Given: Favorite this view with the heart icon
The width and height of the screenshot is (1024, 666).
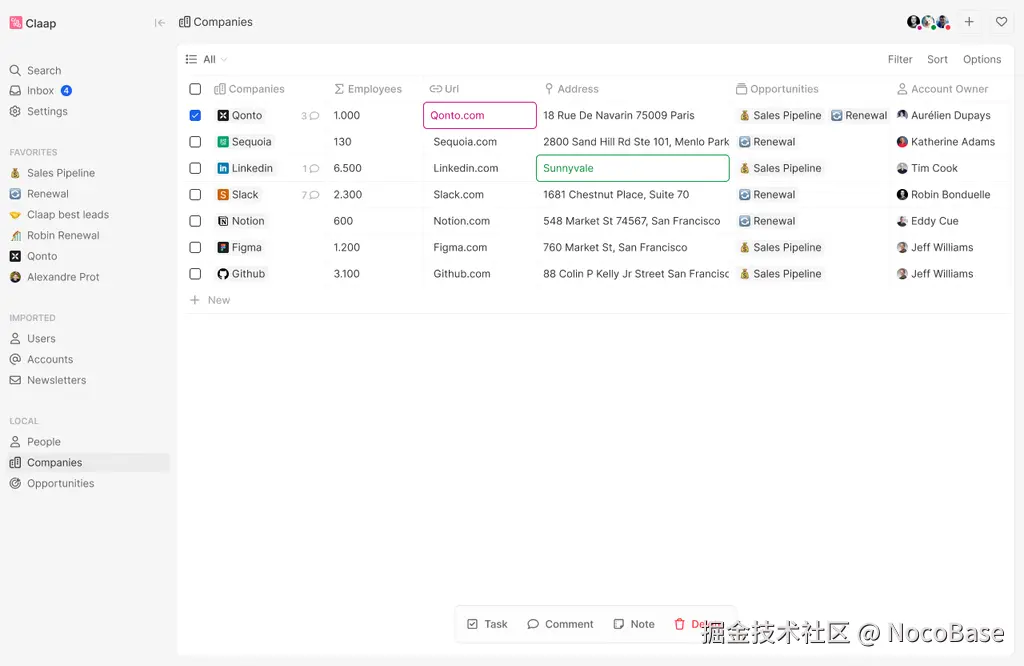Looking at the screenshot, I should click(x=1001, y=22).
